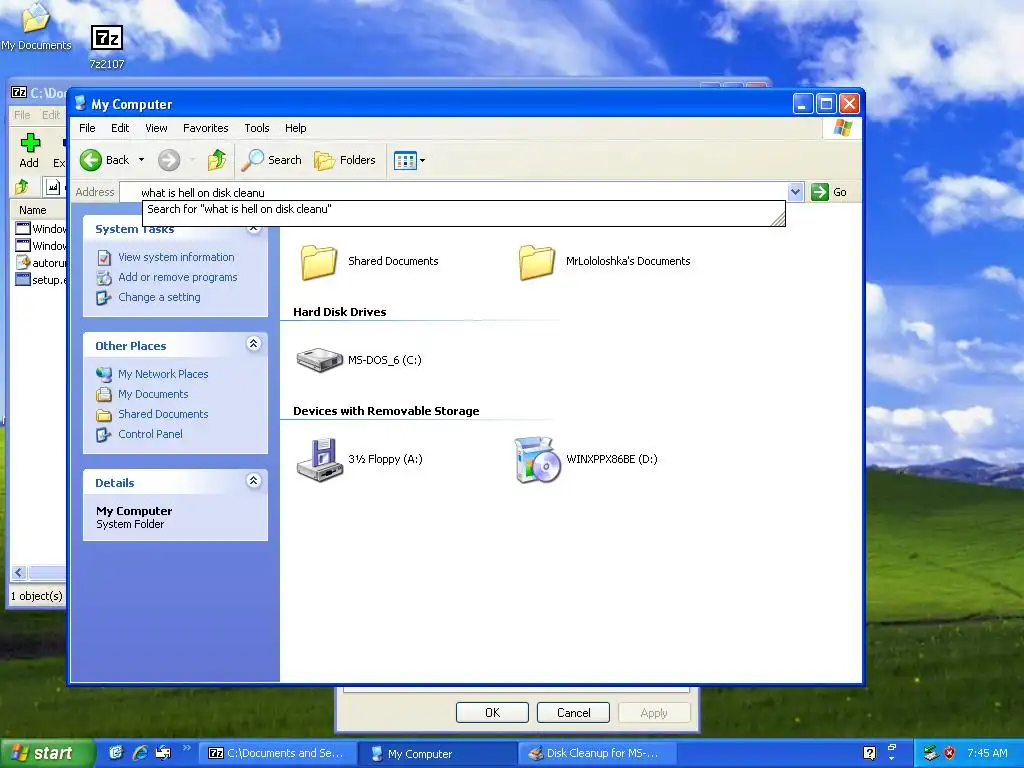1024x768 pixels.
Task: Open the Favorites menu
Action: click(205, 128)
